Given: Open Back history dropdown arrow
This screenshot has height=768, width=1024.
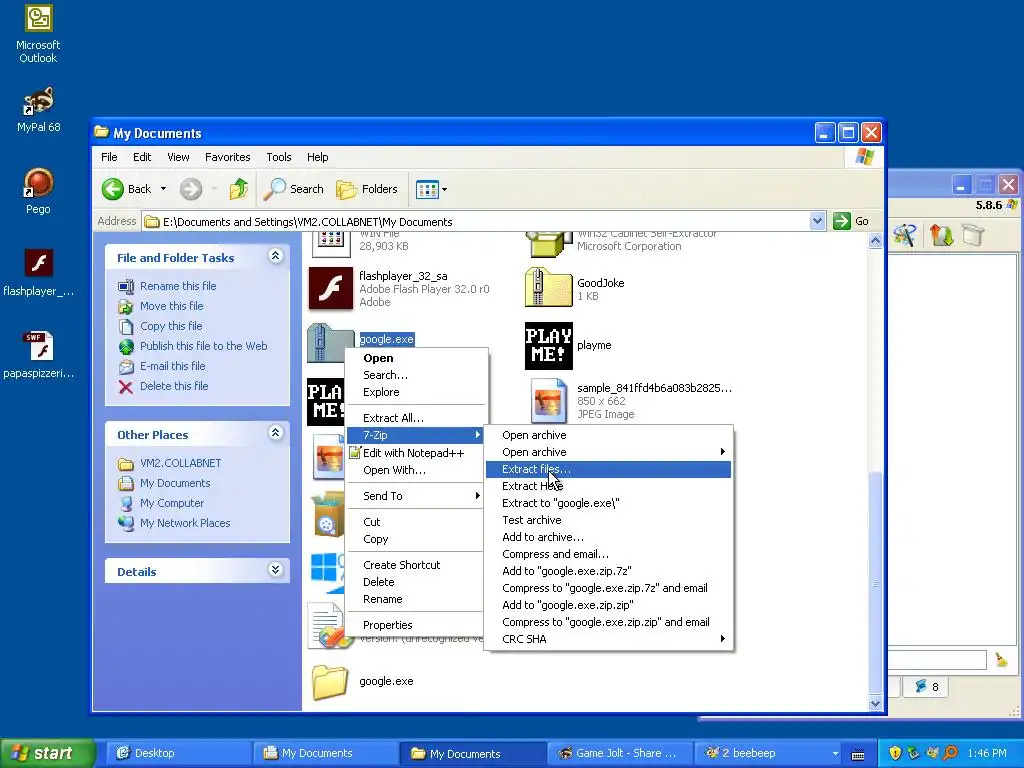Looking at the screenshot, I should click(x=163, y=189).
